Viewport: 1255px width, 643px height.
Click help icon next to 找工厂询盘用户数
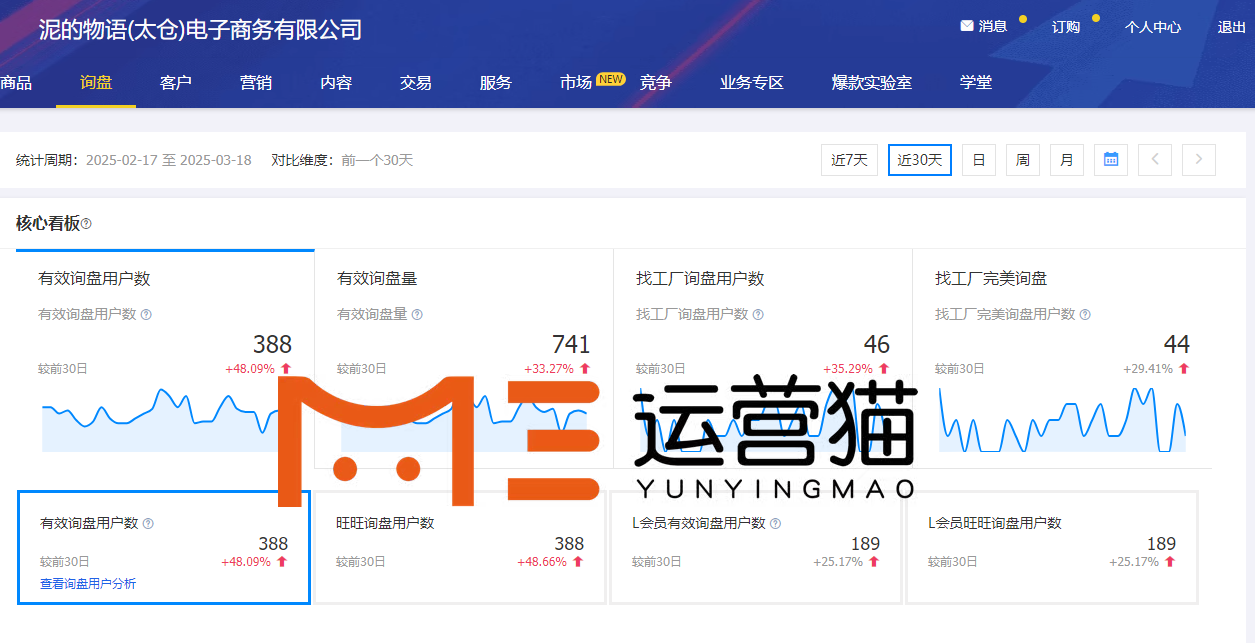coord(758,314)
